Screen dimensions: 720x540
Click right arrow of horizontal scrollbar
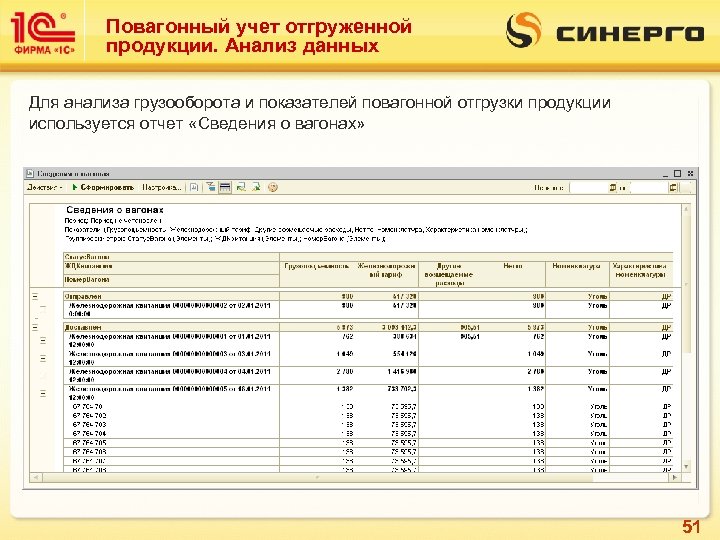(675, 478)
